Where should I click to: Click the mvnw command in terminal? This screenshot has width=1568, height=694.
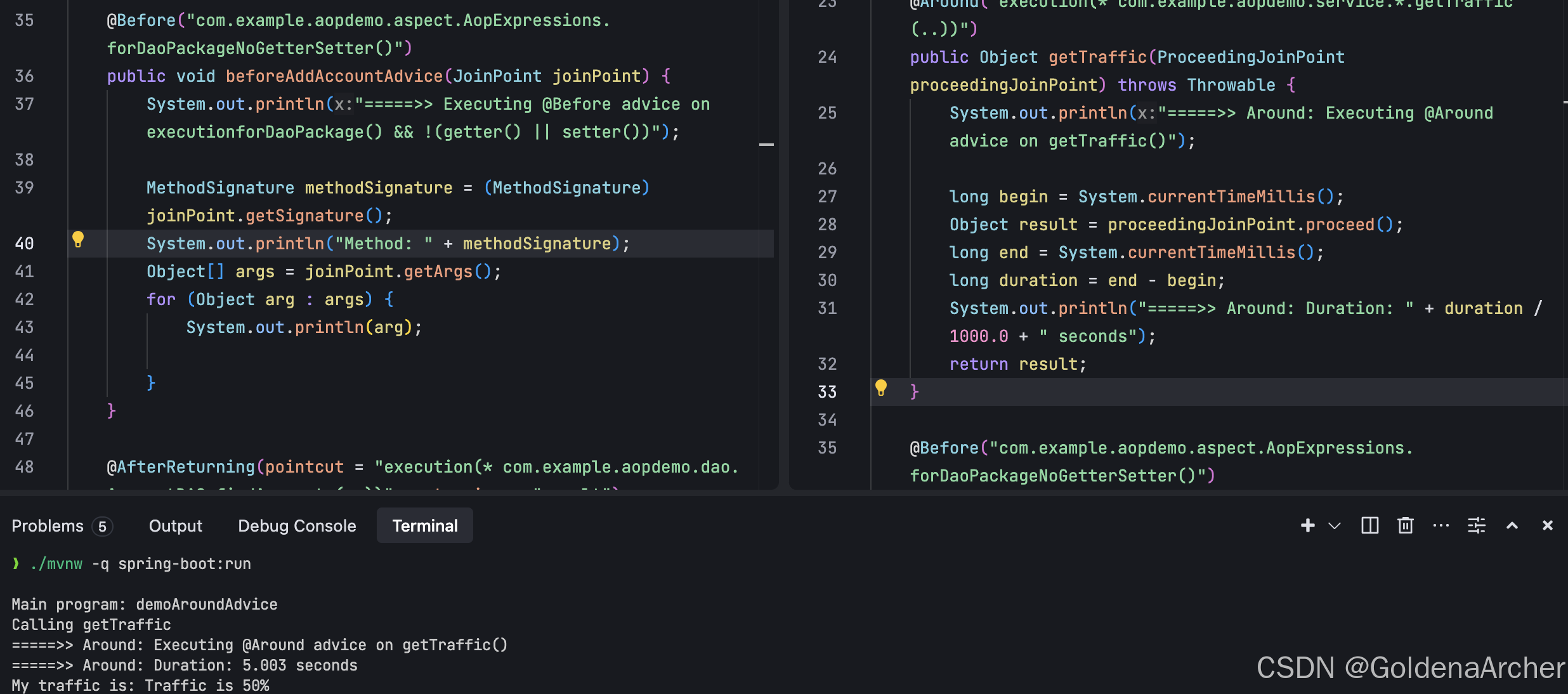pos(56,564)
